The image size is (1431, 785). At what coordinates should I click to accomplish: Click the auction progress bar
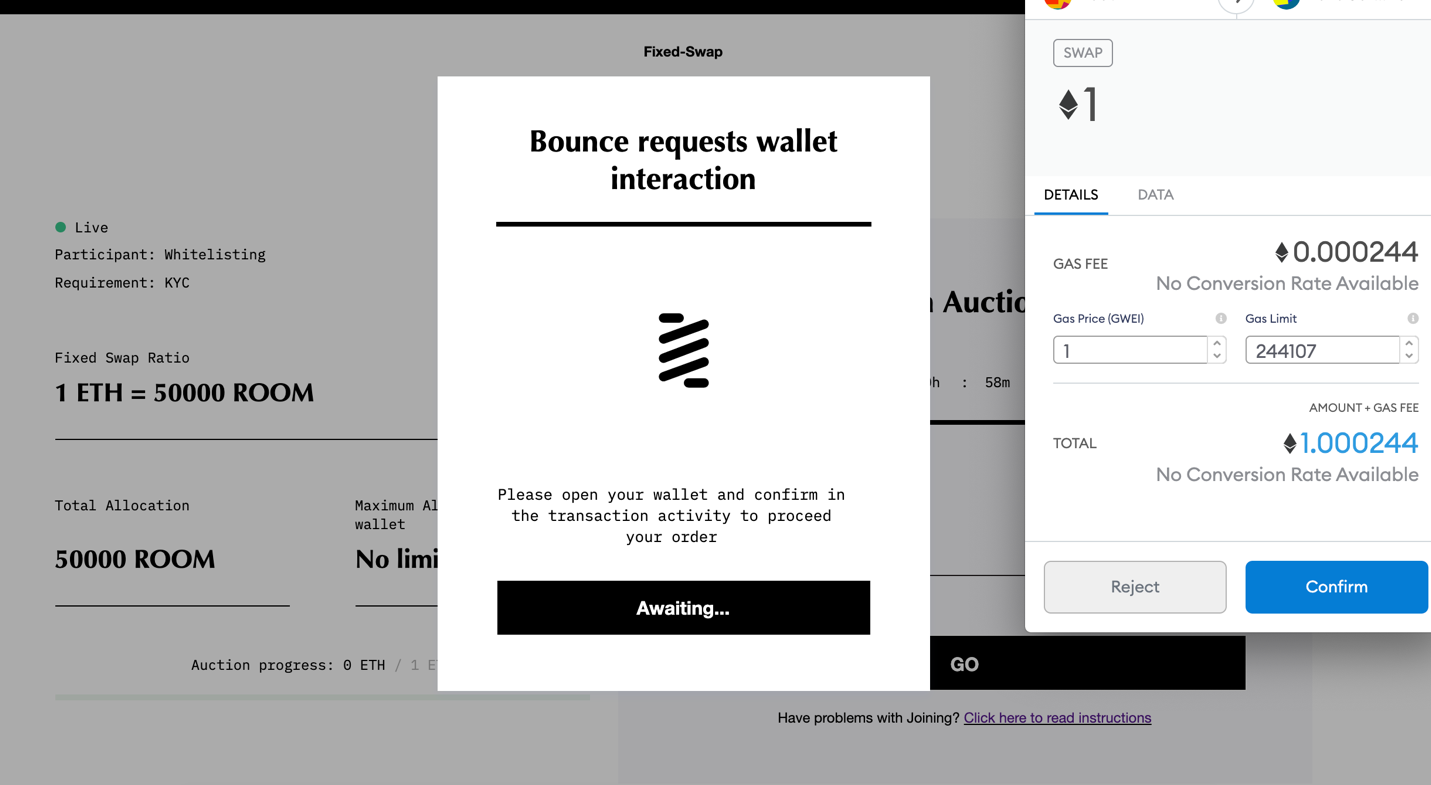(x=322, y=697)
